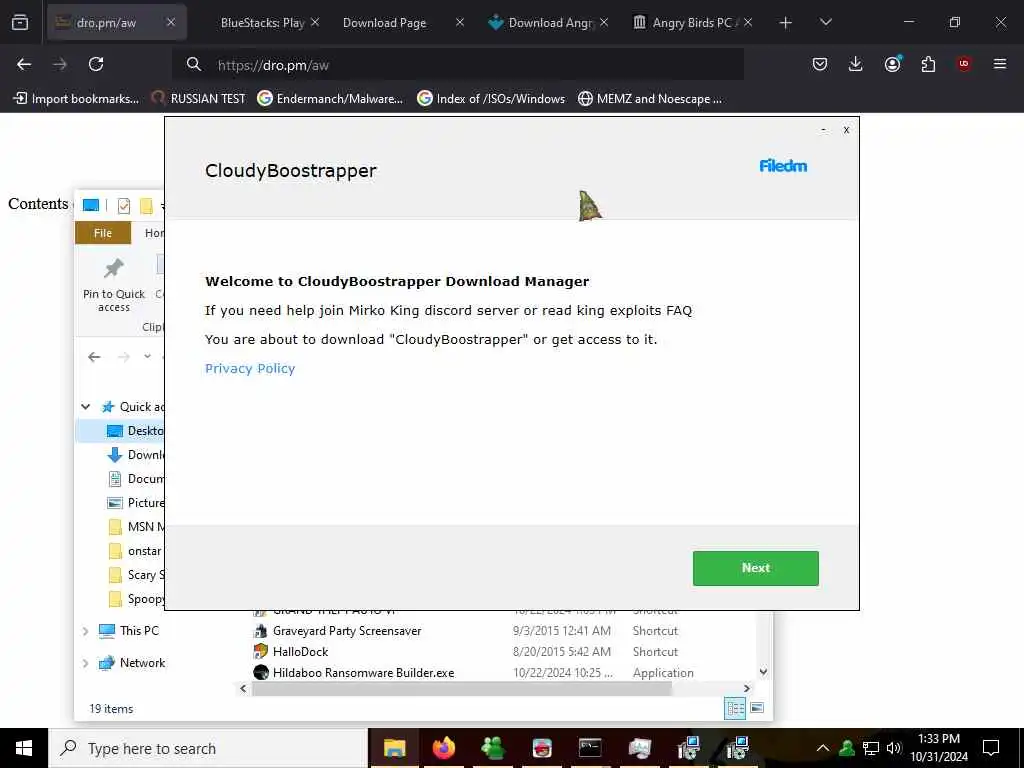The width and height of the screenshot is (1024, 768).
Task: Open the green messenger taskbar icon
Action: pyautogui.click(x=492, y=748)
